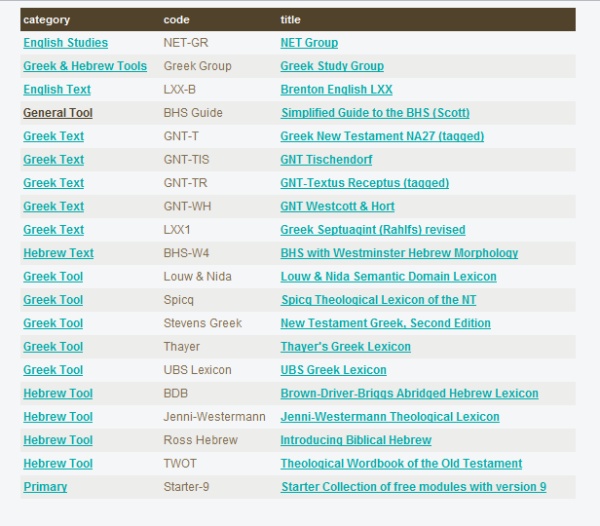Open GNT Tischendorf title link
Screen dimensions: 600x526
(326, 160)
